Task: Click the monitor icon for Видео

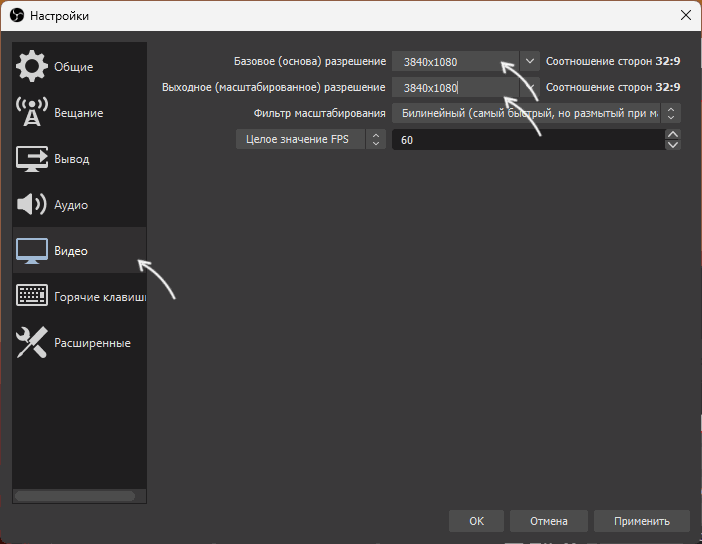Action: point(32,251)
